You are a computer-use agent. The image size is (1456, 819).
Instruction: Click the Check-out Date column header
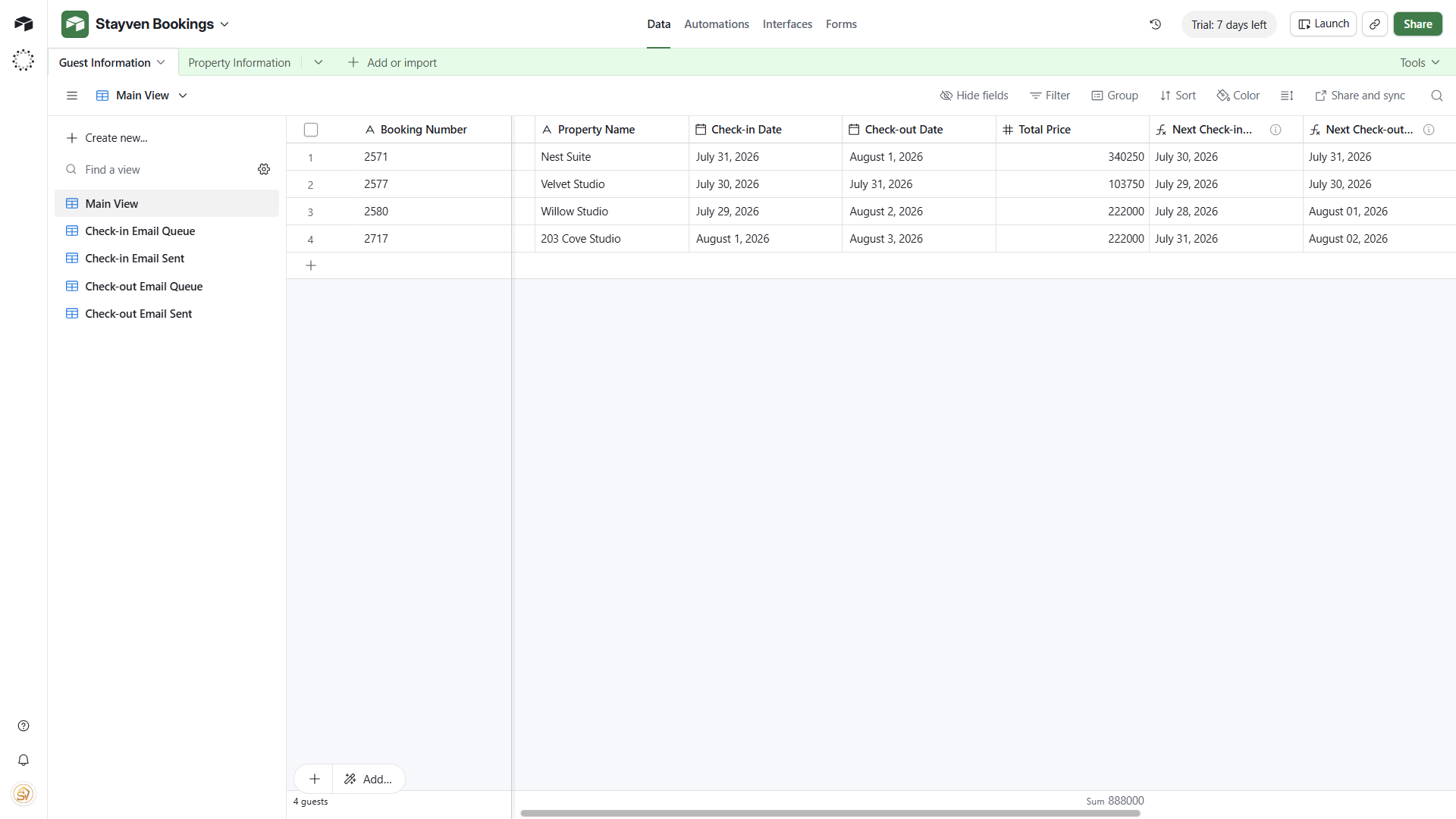(x=919, y=130)
